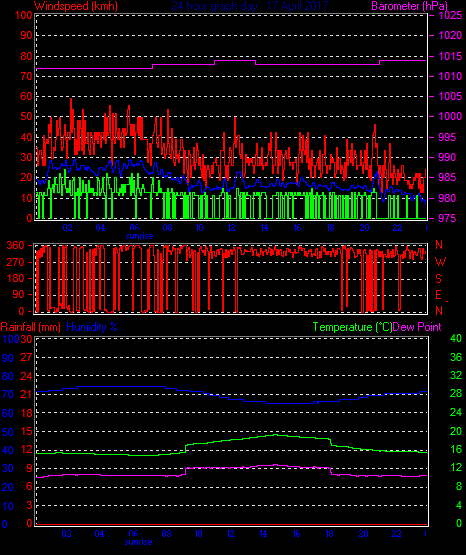Viewport: 466px width, 555px height.
Task: Select the '1020' barometer axis value
Action: click(450, 35)
